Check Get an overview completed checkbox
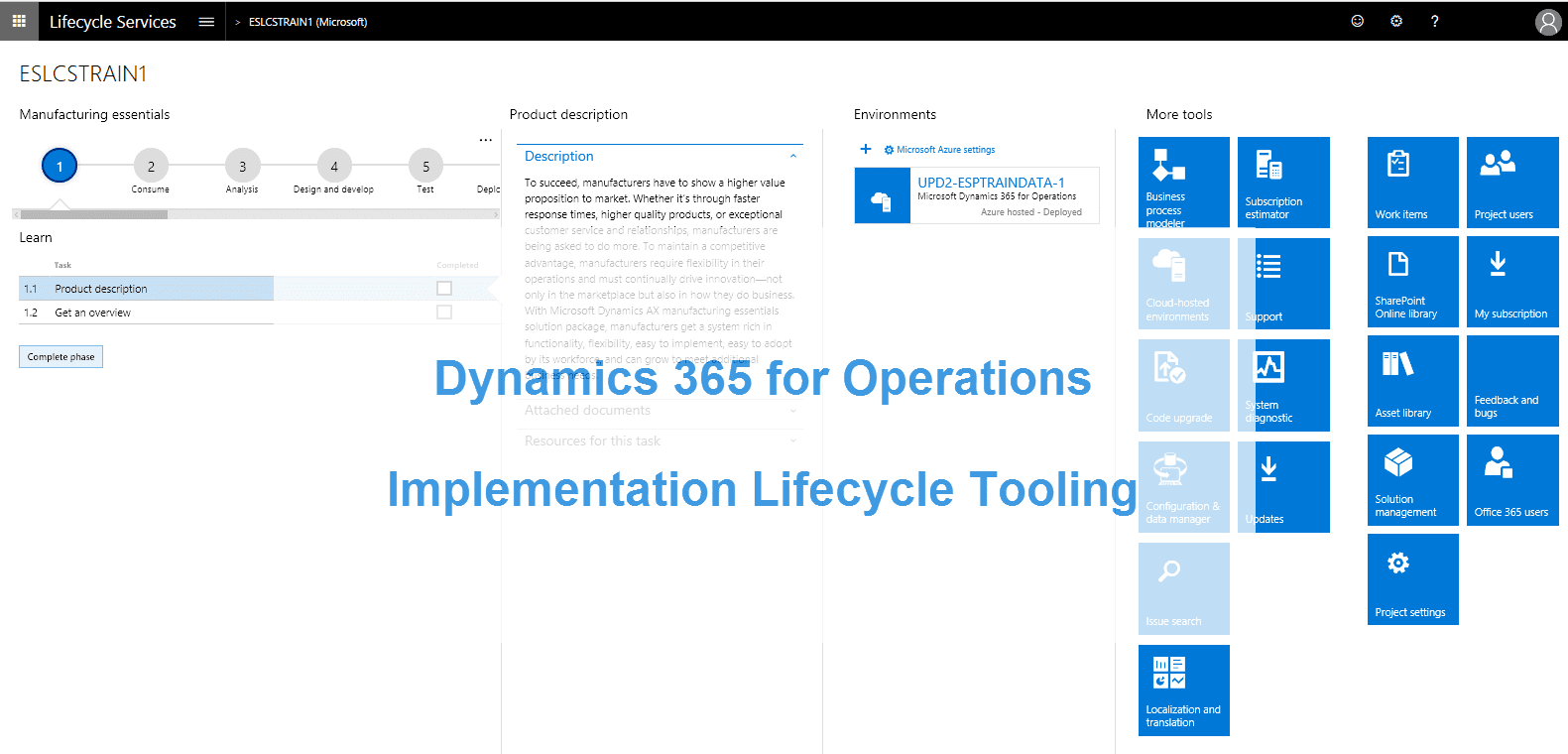Screen dimensions: 1568x754 coord(444,313)
